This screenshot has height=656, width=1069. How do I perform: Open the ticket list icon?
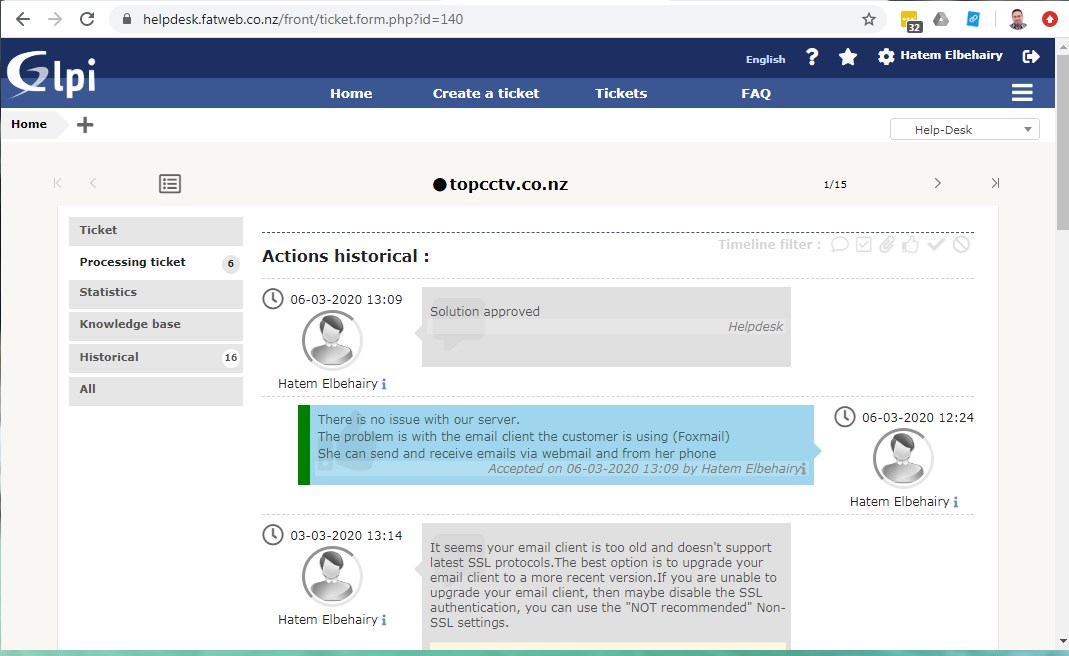coord(170,184)
